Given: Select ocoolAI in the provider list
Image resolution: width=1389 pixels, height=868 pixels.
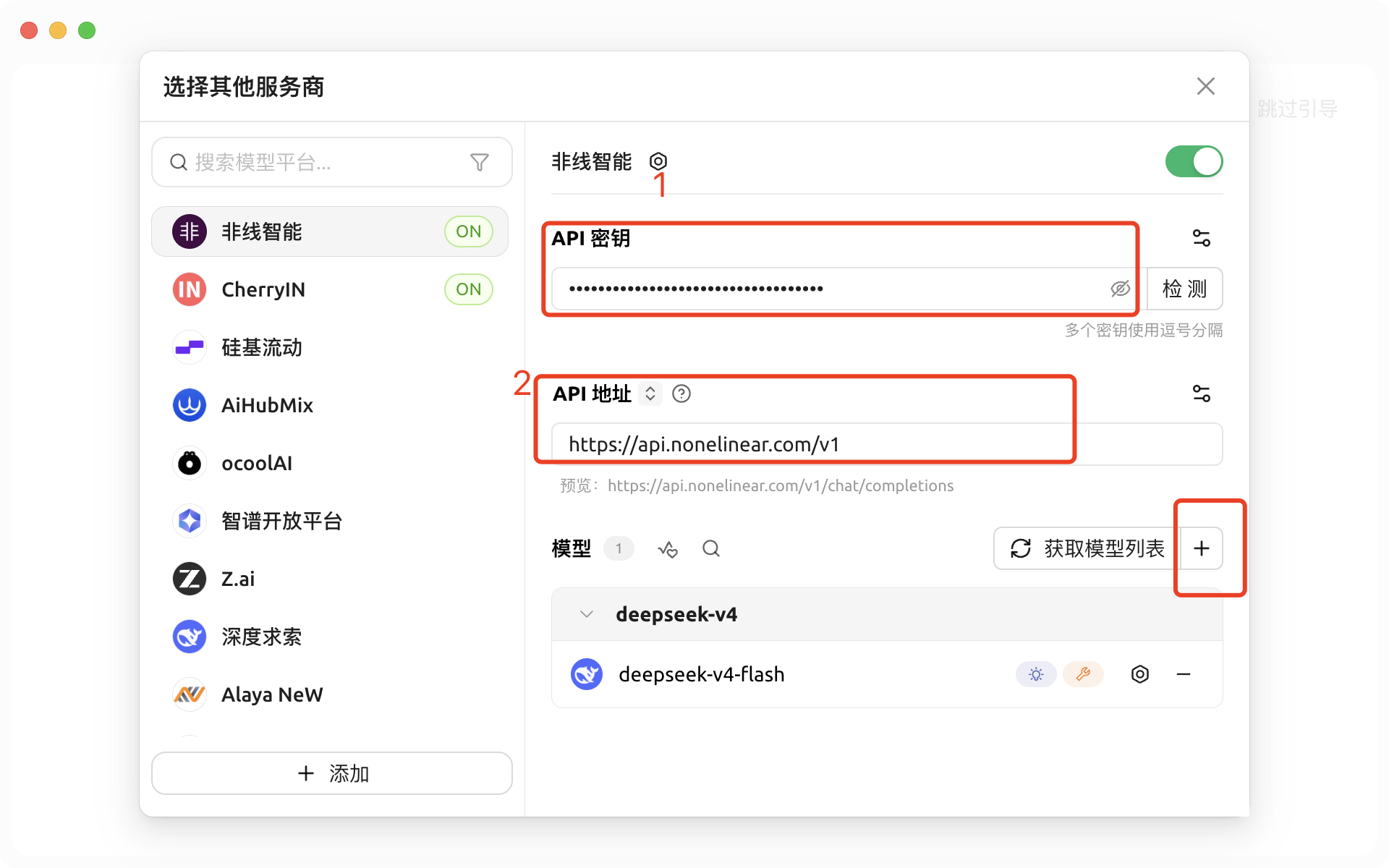Looking at the screenshot, I should pyautogui.click(x=330, y=463).
